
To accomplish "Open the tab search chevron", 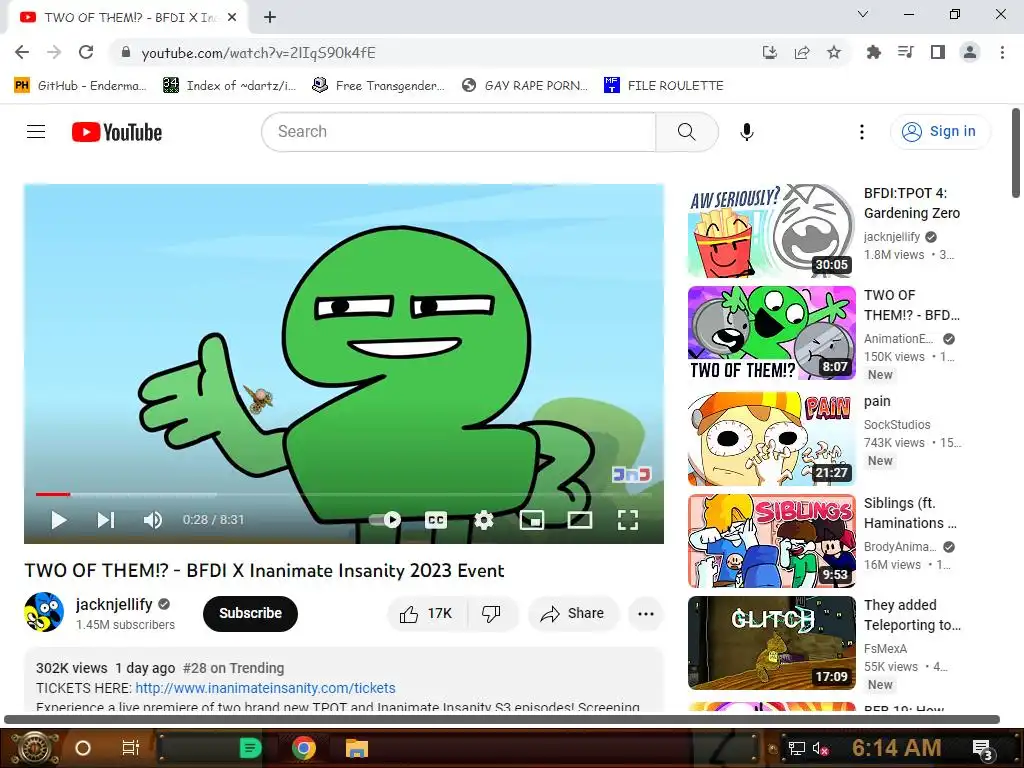I will (863, 14).
